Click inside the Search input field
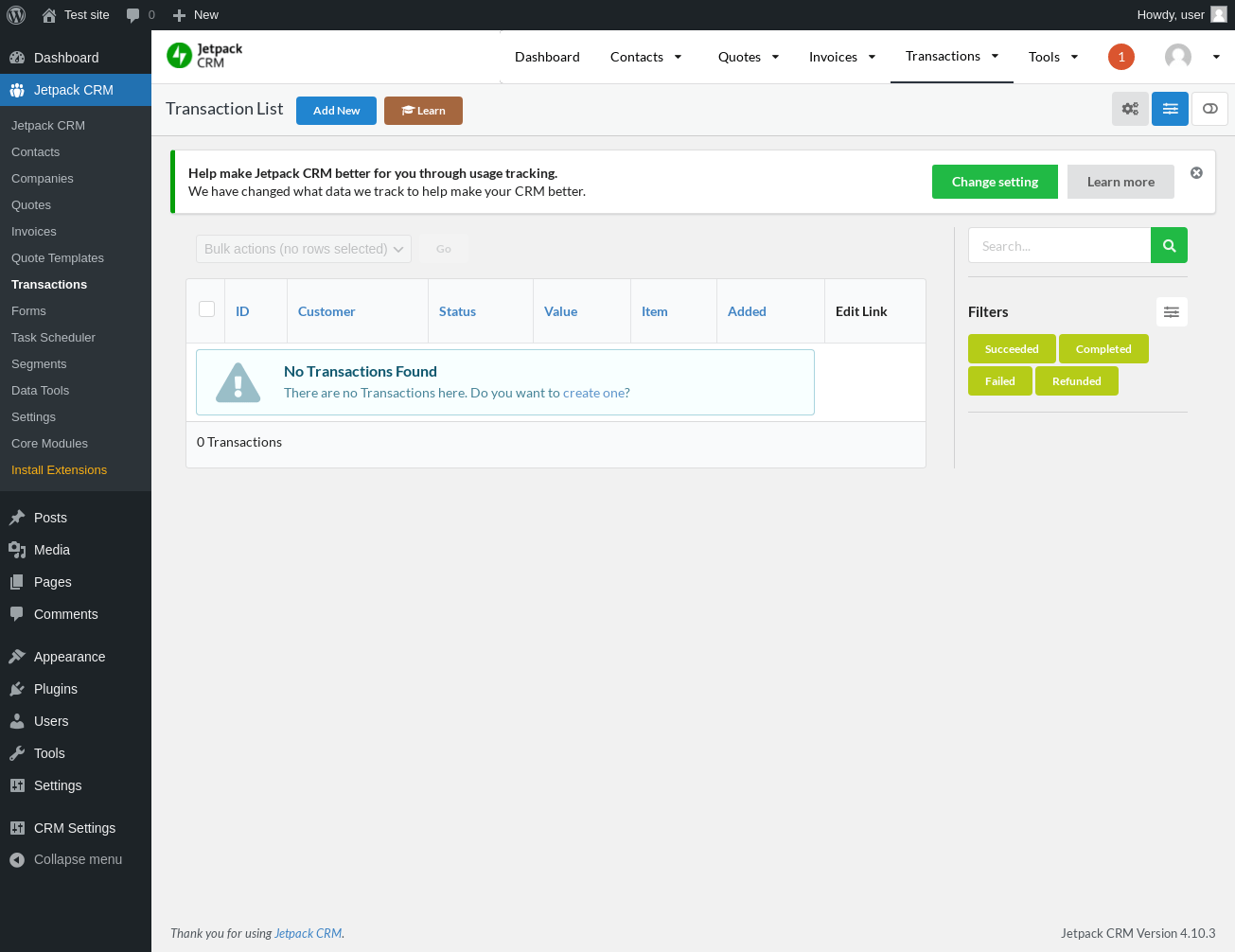This screenshot has height=952, width=1235. click(1059, 245)
